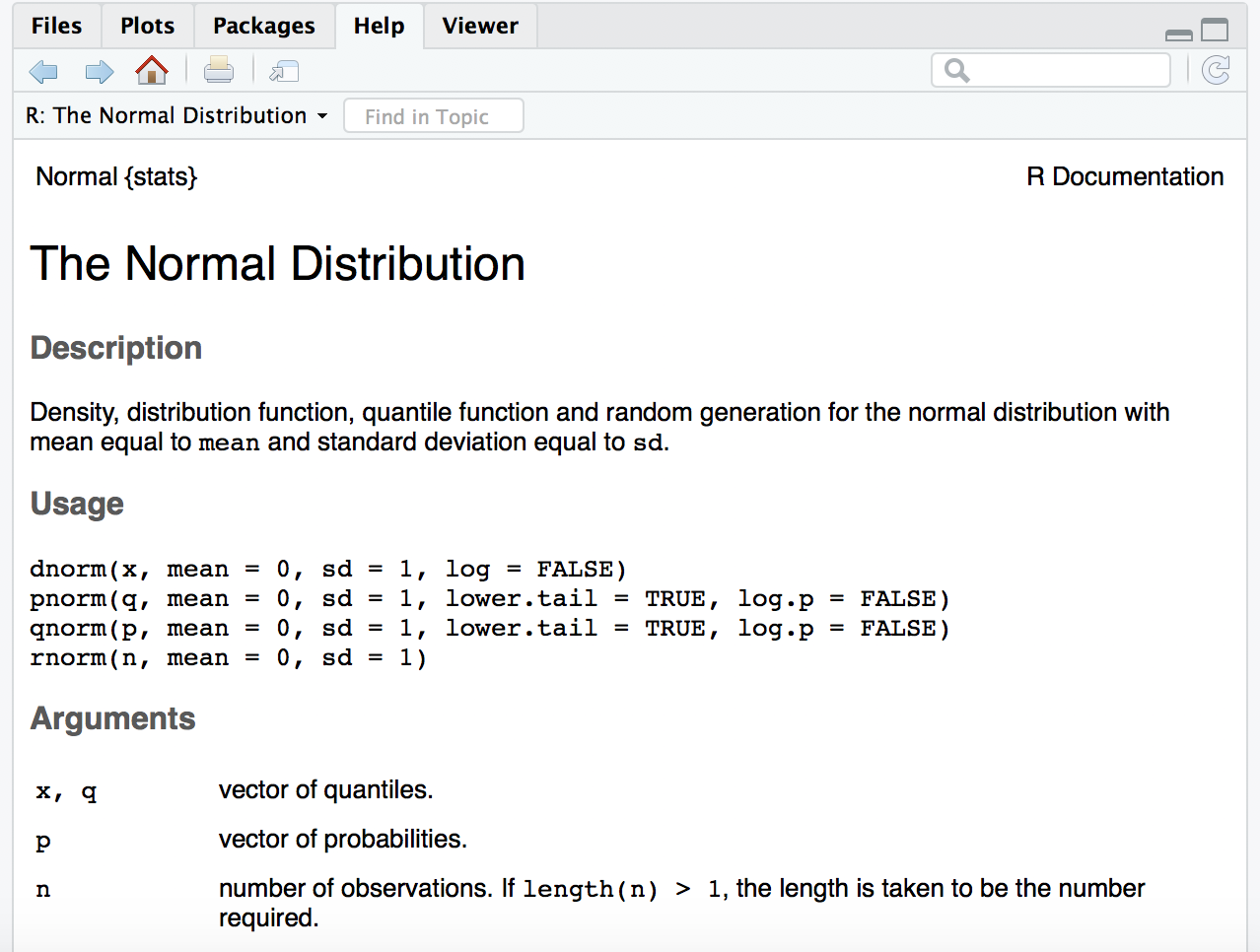
Task: Click the dropdown arrow next to topic title
Action: click(x=322, y=115)
